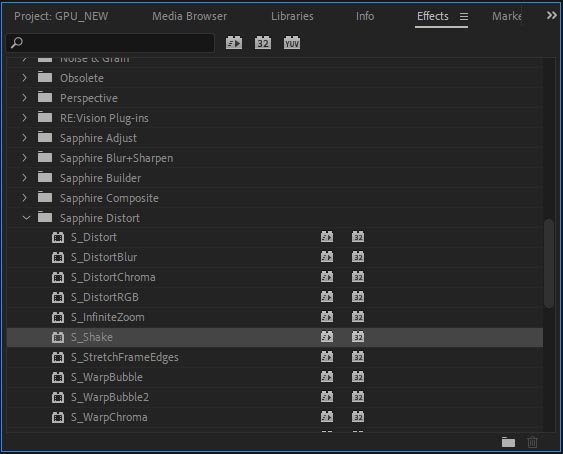
Task: Click the S_StretchFrameEdges effect icon
Action: [58, 357]
